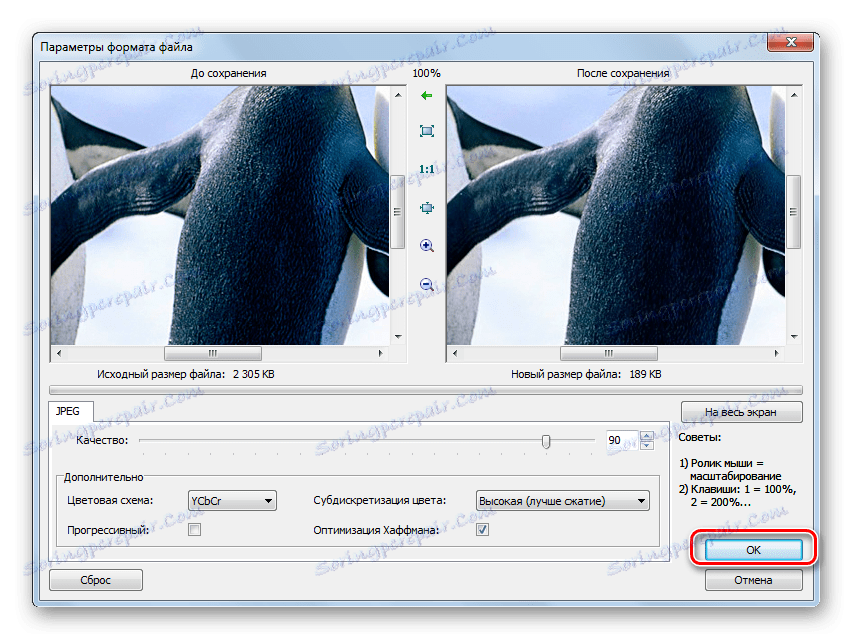Click the right preview vertical scrollbar thumb

click(794, 212)
